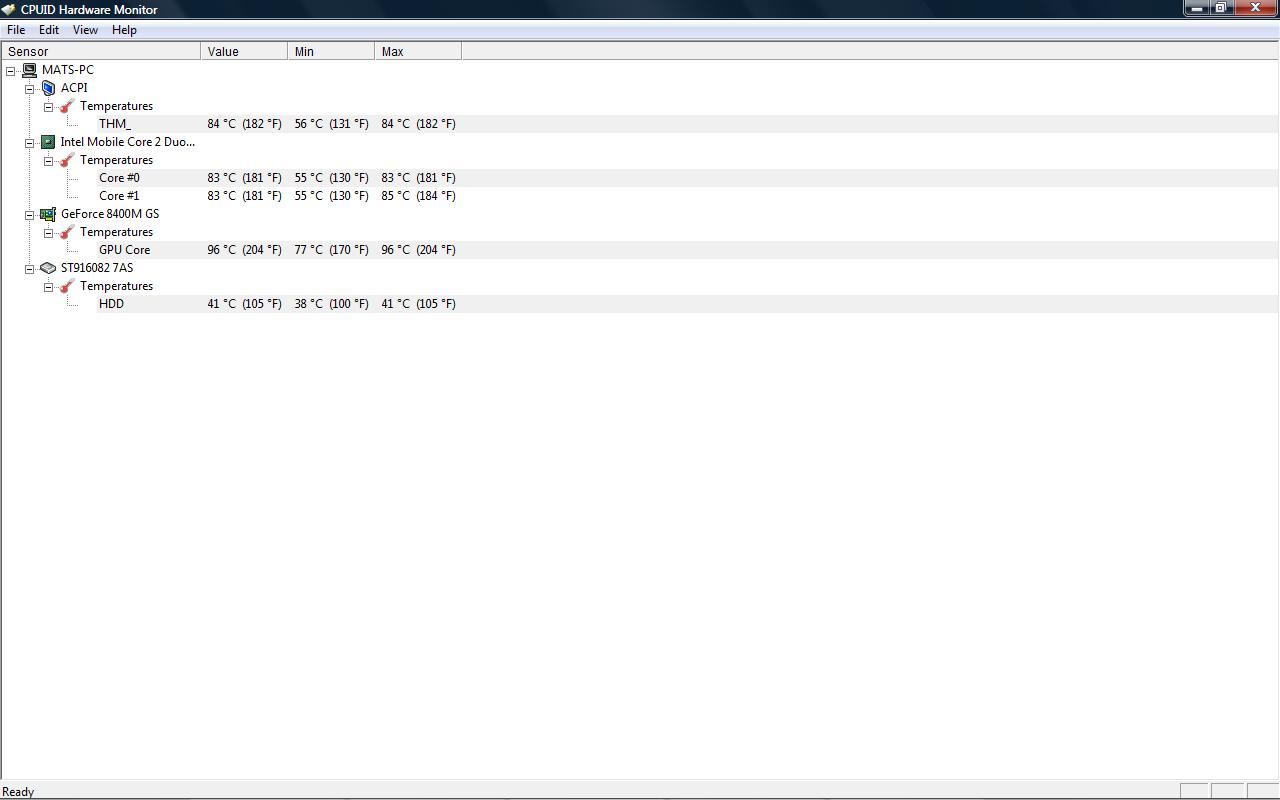Click the ST916082 7AS hard drive icon
This screenshot has width=1280, height=800.
point(48,268)
